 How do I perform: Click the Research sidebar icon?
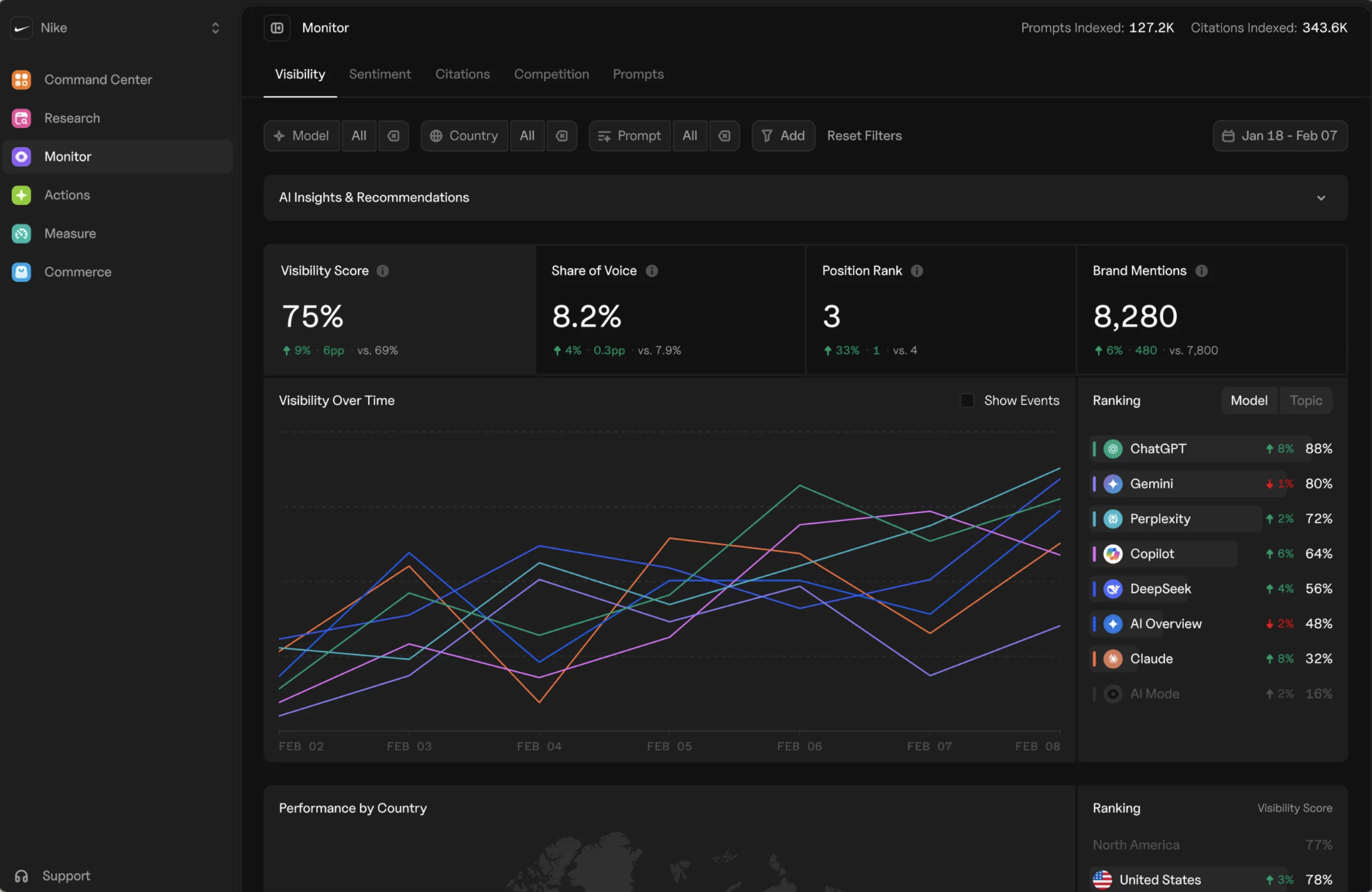(21, 118)
